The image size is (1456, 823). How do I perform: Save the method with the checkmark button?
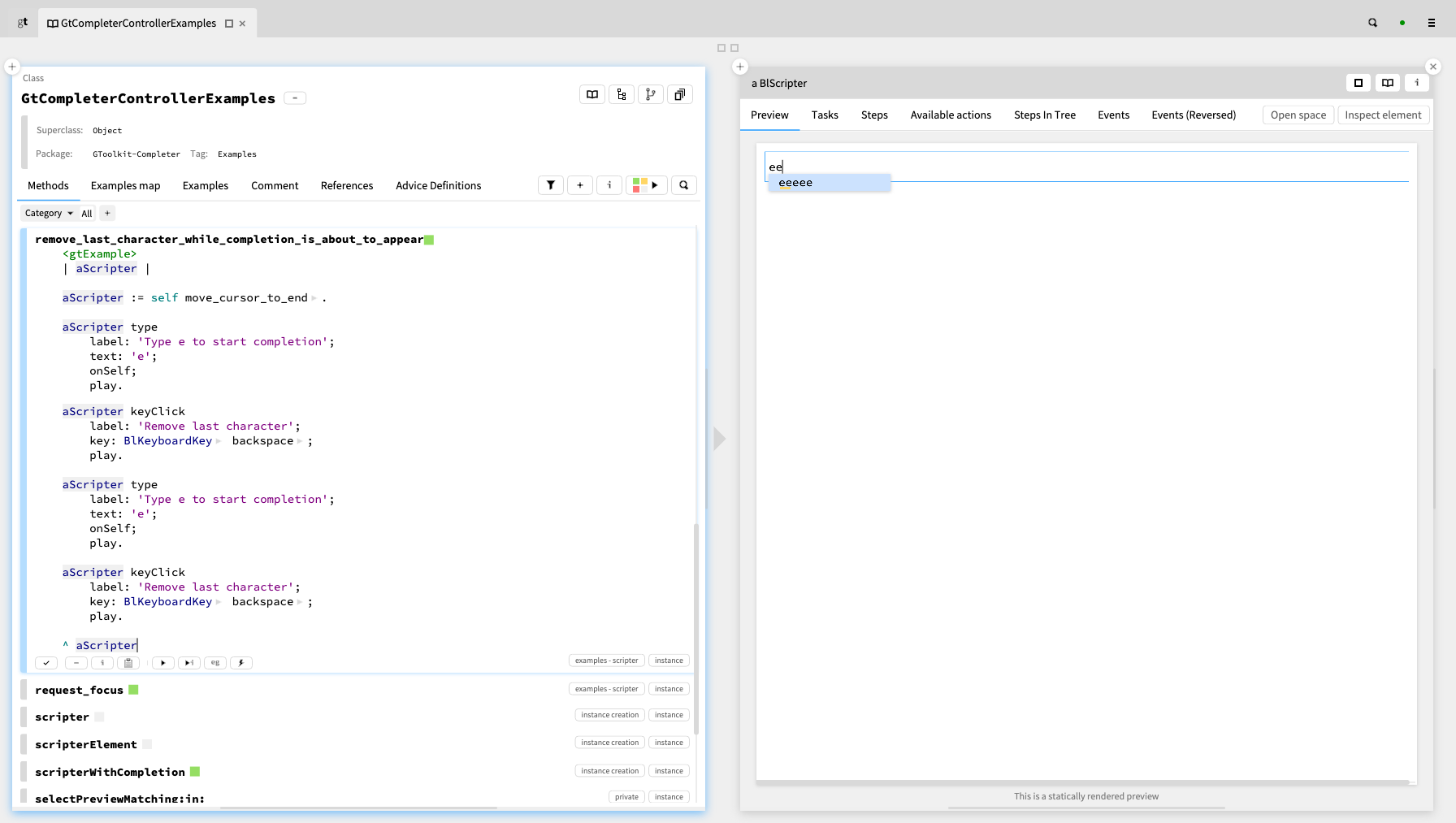(46, 663)
